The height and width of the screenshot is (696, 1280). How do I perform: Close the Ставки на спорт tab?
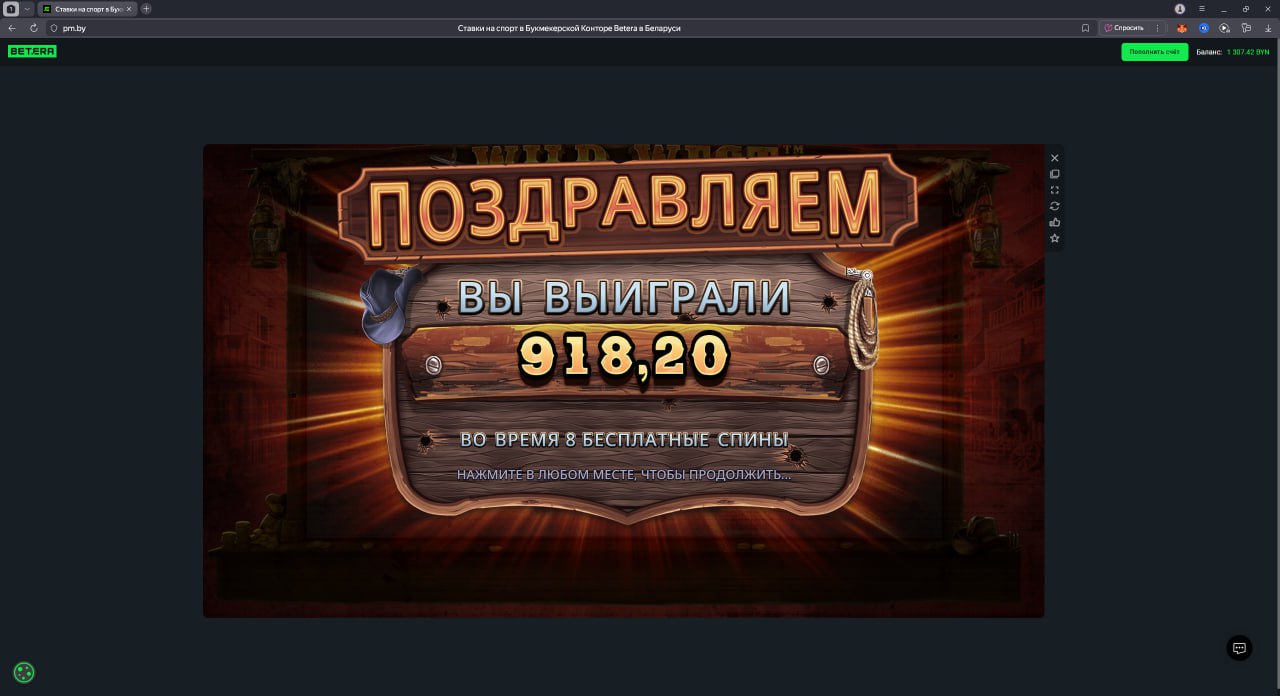click(x=128, y=8)
